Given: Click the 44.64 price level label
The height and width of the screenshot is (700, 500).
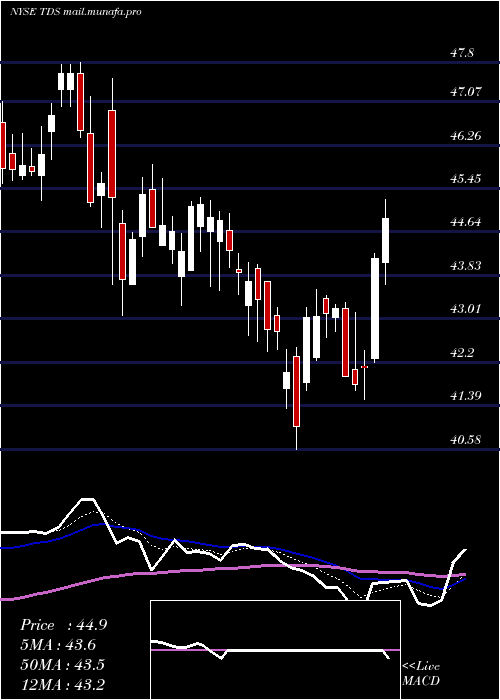Looking at the screenshot, I should coord(465,222).
